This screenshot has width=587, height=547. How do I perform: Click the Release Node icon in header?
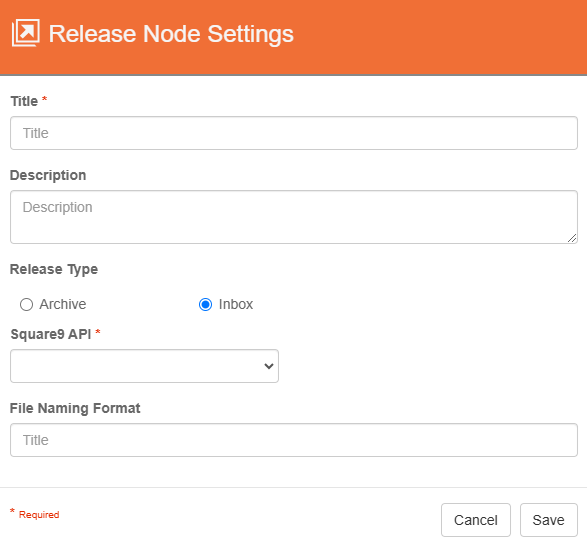pyautogui.click(x=25, y=33)
